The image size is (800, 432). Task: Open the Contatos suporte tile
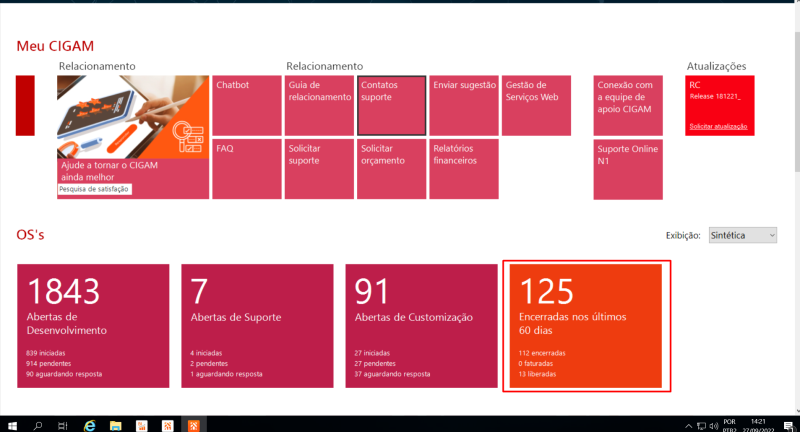tap(391, 106)
